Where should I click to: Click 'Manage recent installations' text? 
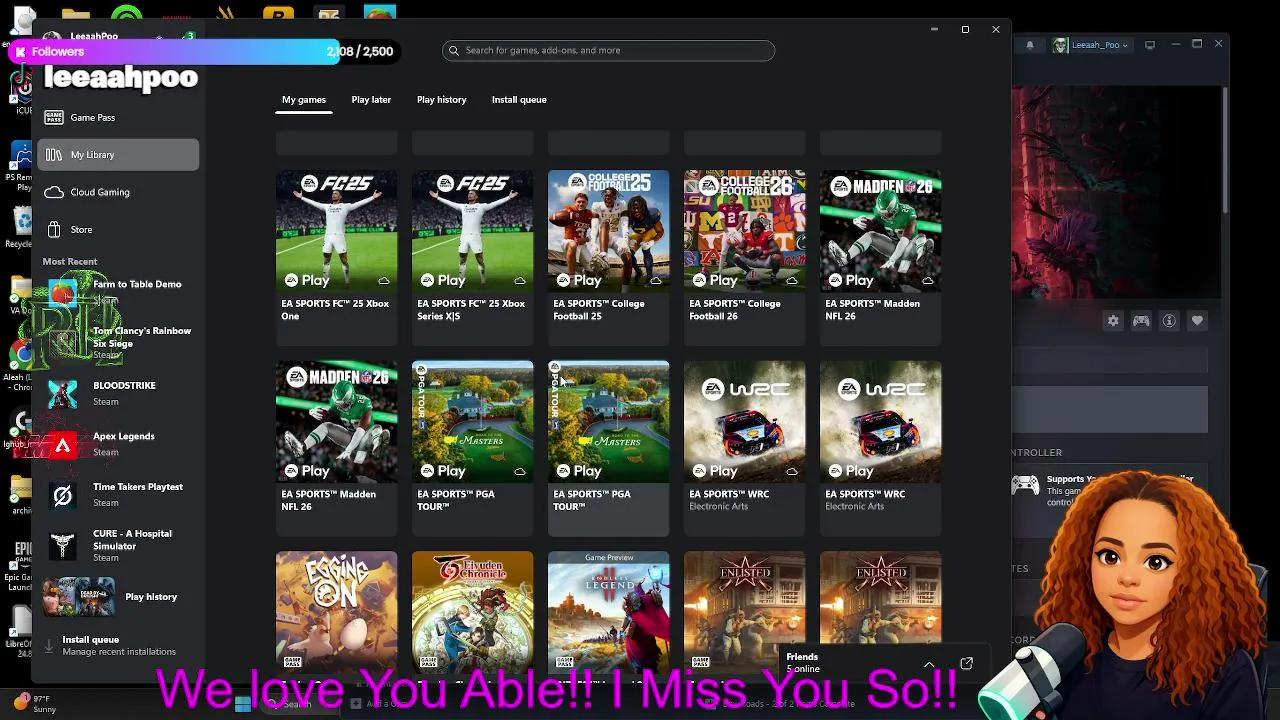119,652
